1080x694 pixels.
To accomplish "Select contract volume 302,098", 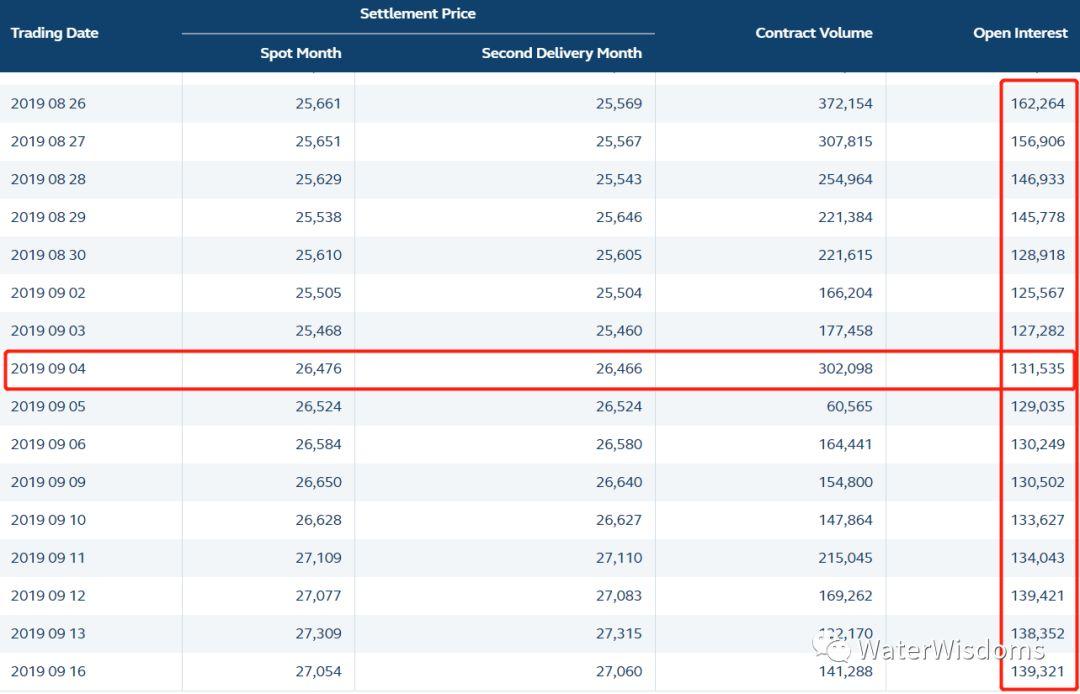I will (x=845, y=369).
